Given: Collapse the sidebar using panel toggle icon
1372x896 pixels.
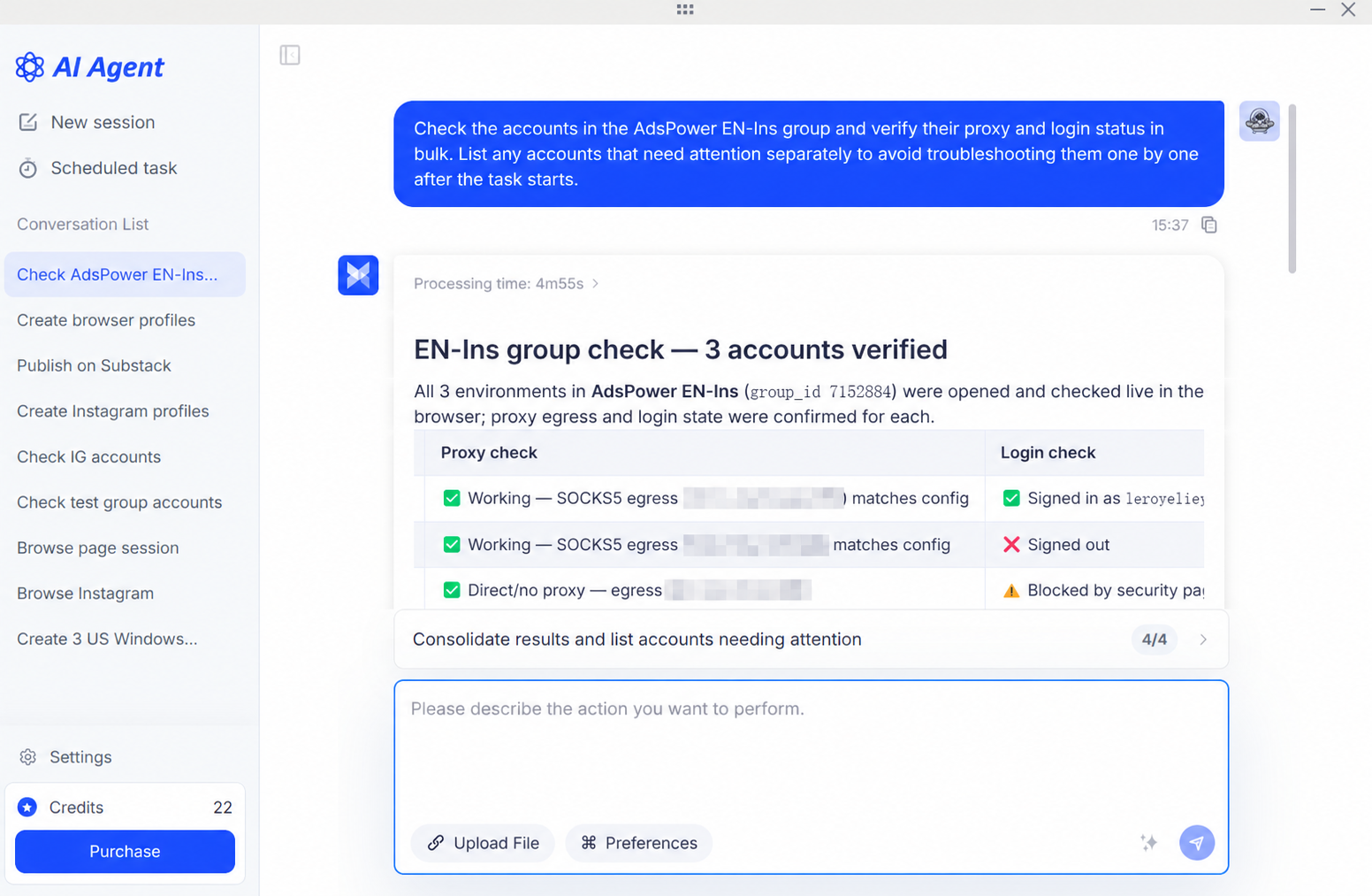Looking at the screenshot, I should 290,55.
